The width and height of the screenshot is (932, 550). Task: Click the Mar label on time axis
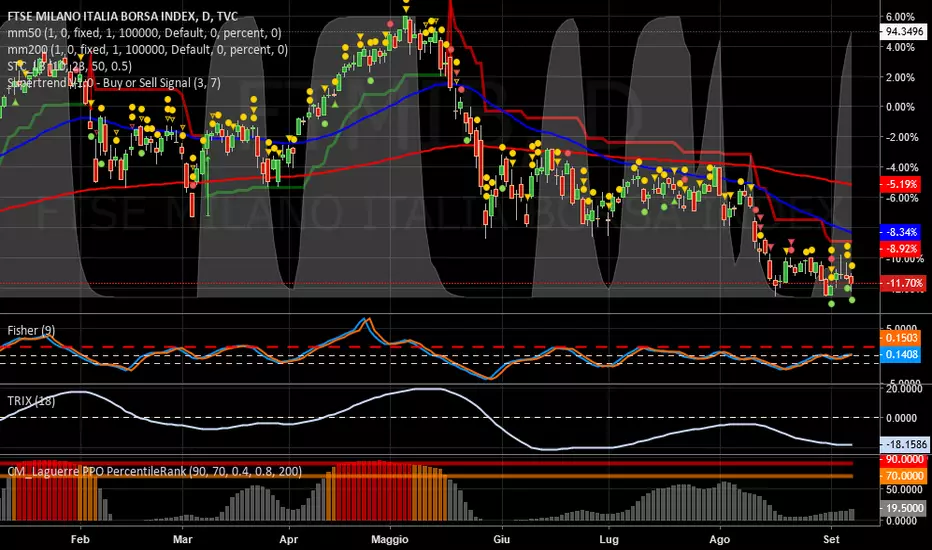pyautogui.click(x=182, y=539)
